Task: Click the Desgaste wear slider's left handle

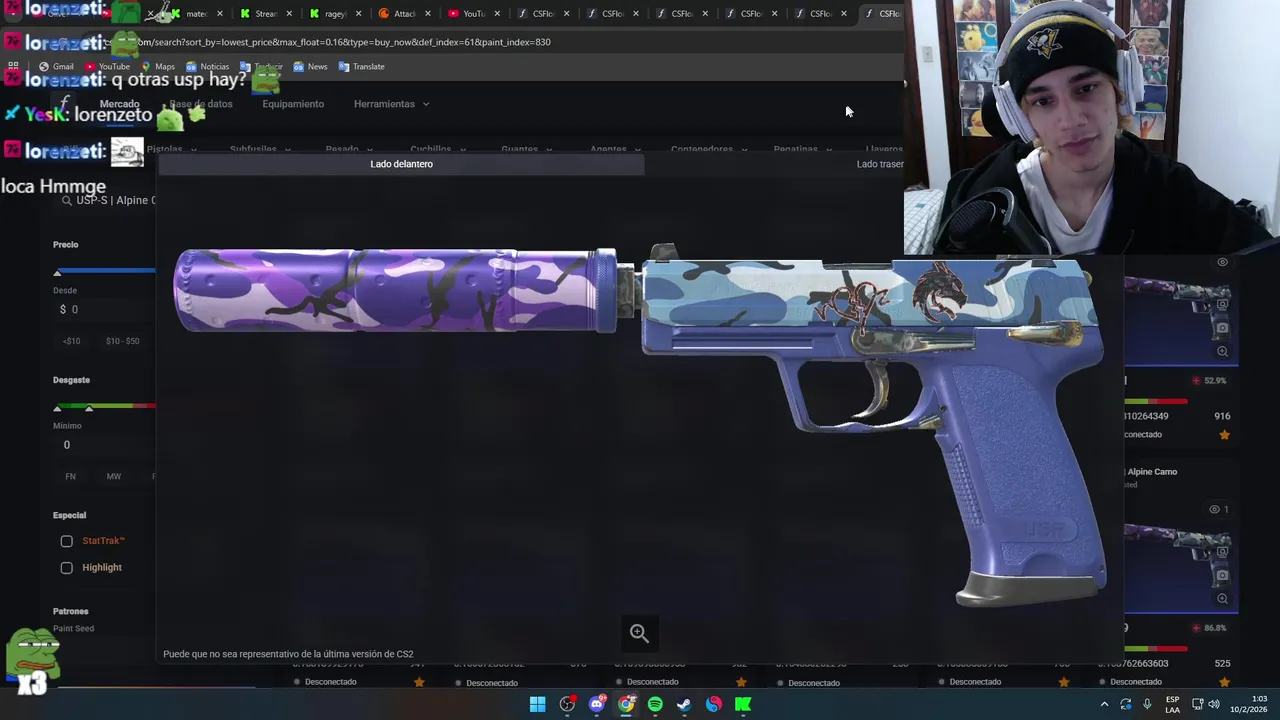Action: click(x=57, y=408)
